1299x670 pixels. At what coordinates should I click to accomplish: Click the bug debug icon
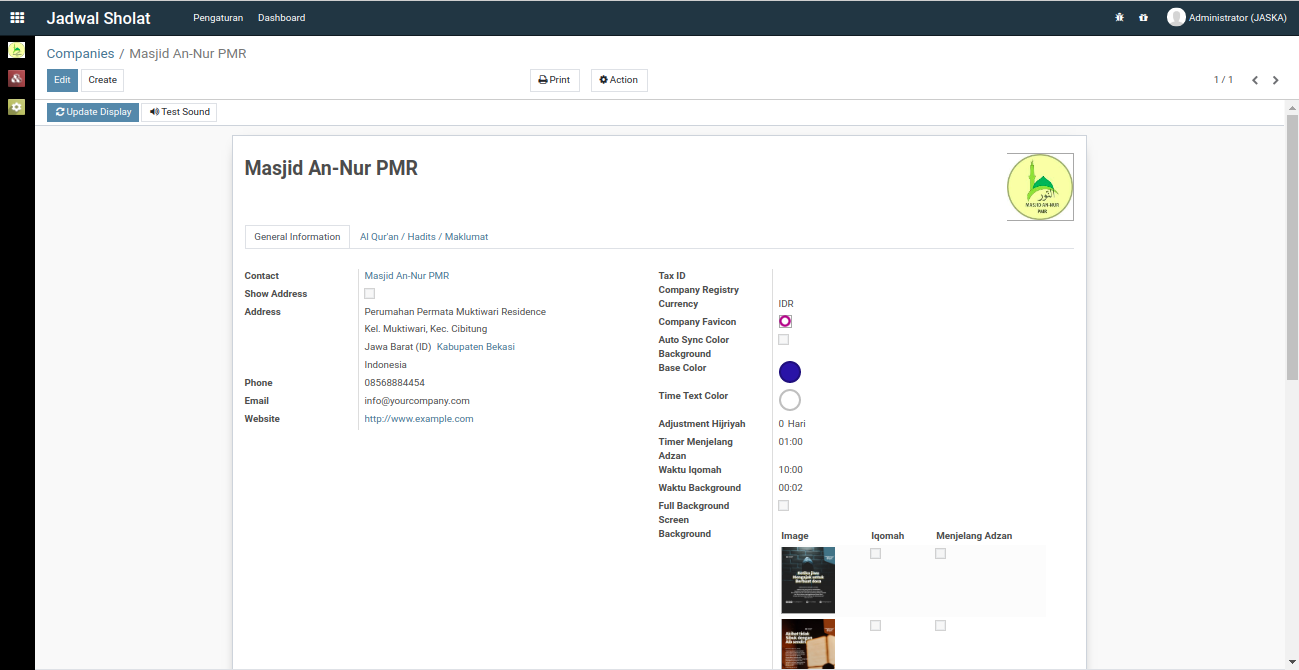[1119, 18]
